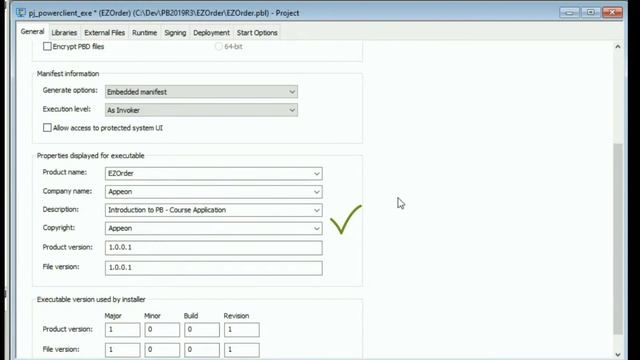Click installer Product version Minor field
This screenshot has width=640, height=360.
coord(162,329)
